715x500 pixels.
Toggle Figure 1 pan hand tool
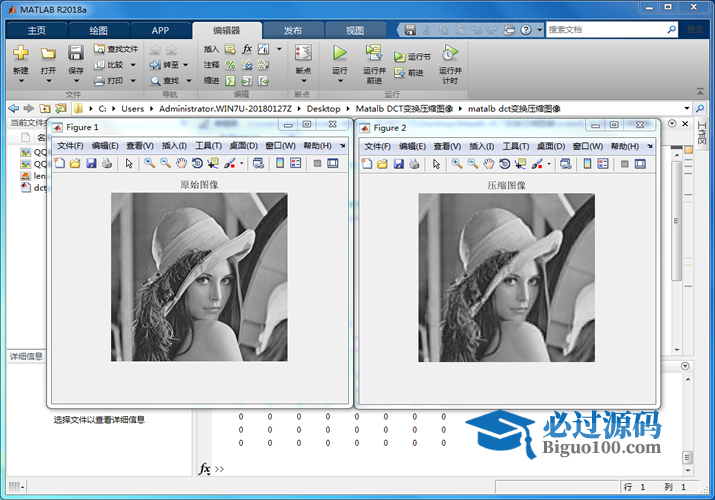point(181,163)
